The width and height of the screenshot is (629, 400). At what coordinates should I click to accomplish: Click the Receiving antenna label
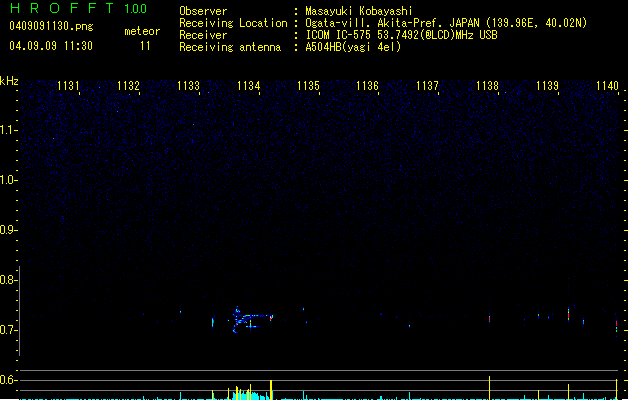(x=230, y=47)
